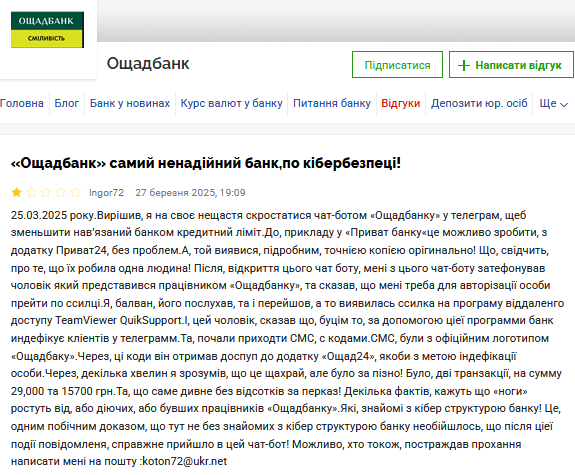Open Курс валют у банку tab
The width and height of the screenshot is (575, 475).
click(231, 103)
